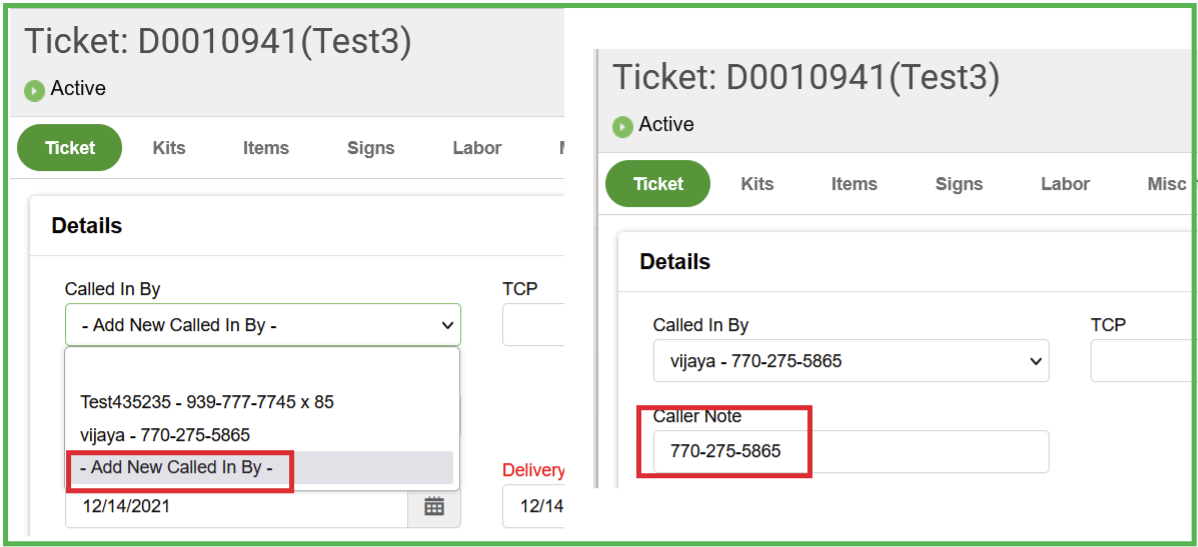1198x547 pixels.
Task: Go to Labor tab in left panel
Action: (477, 148)
